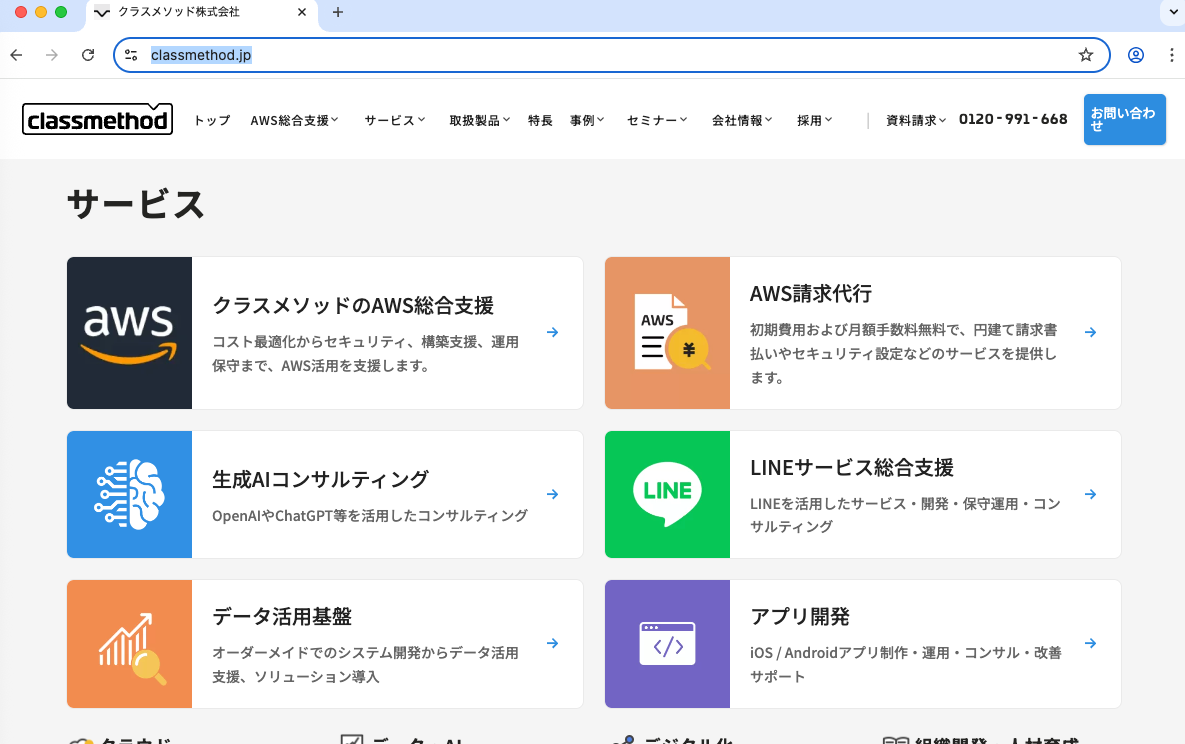Click the データ活用基盤 chart icon tile
Viewport: 1185px width, 744px height.
(x=129, y=644)
